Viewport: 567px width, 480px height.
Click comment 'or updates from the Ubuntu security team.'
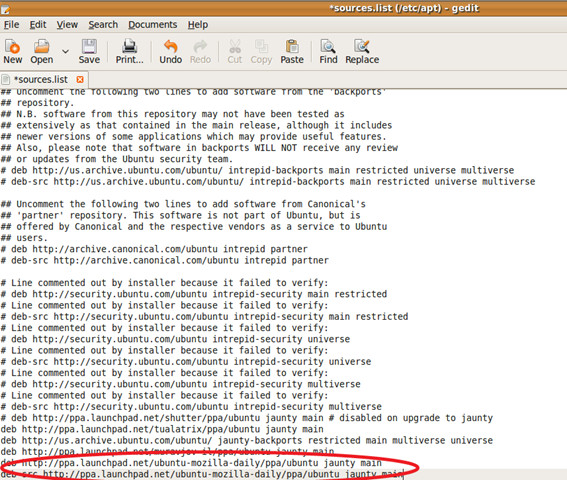pyautogui.click(x=117, y=159)
